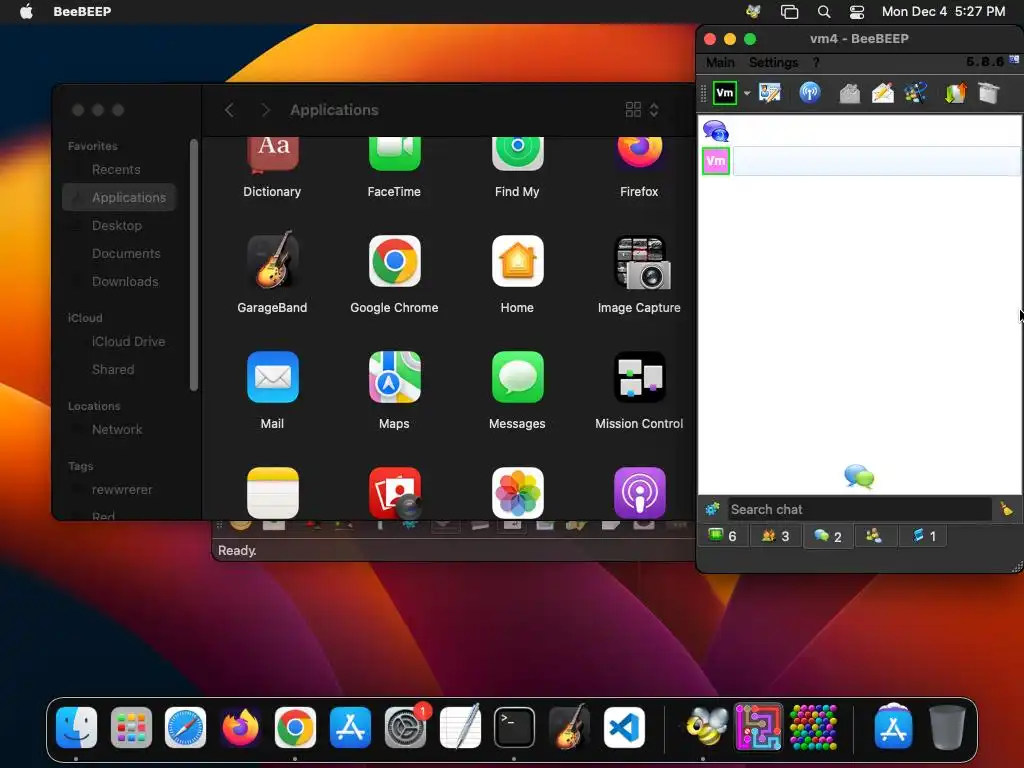
Task: Open the file transfer arrows icon
Action: pyautogui.click(x=955, y=93)
